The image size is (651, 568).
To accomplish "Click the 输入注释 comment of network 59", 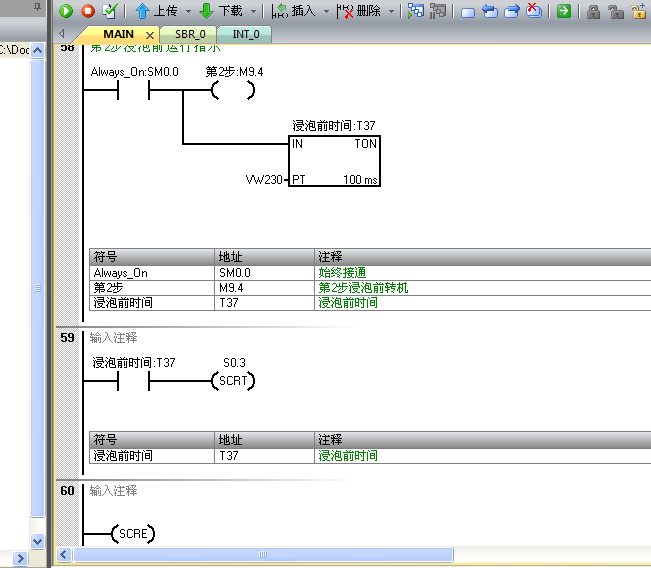I will (x=113, y=338).
